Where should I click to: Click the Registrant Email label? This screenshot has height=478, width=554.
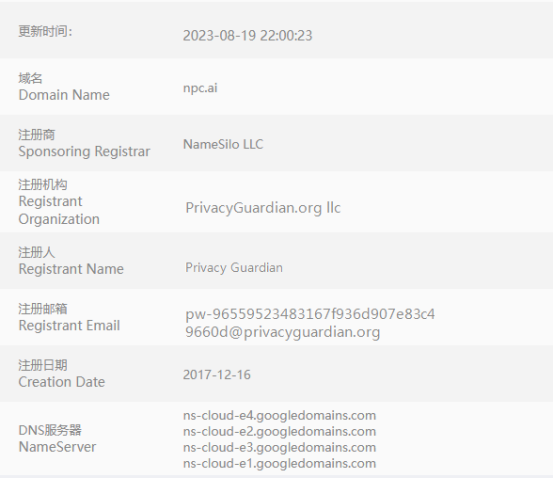[69, 325]
